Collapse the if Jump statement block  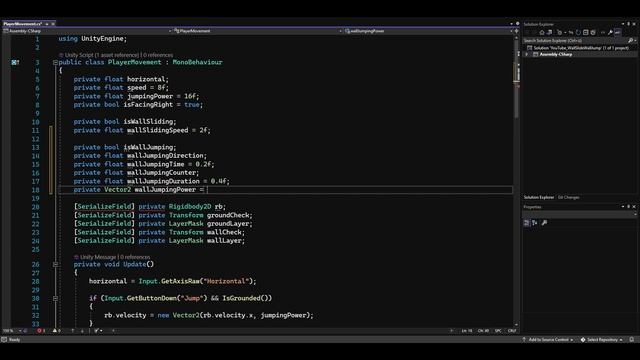tap(55, 298)
